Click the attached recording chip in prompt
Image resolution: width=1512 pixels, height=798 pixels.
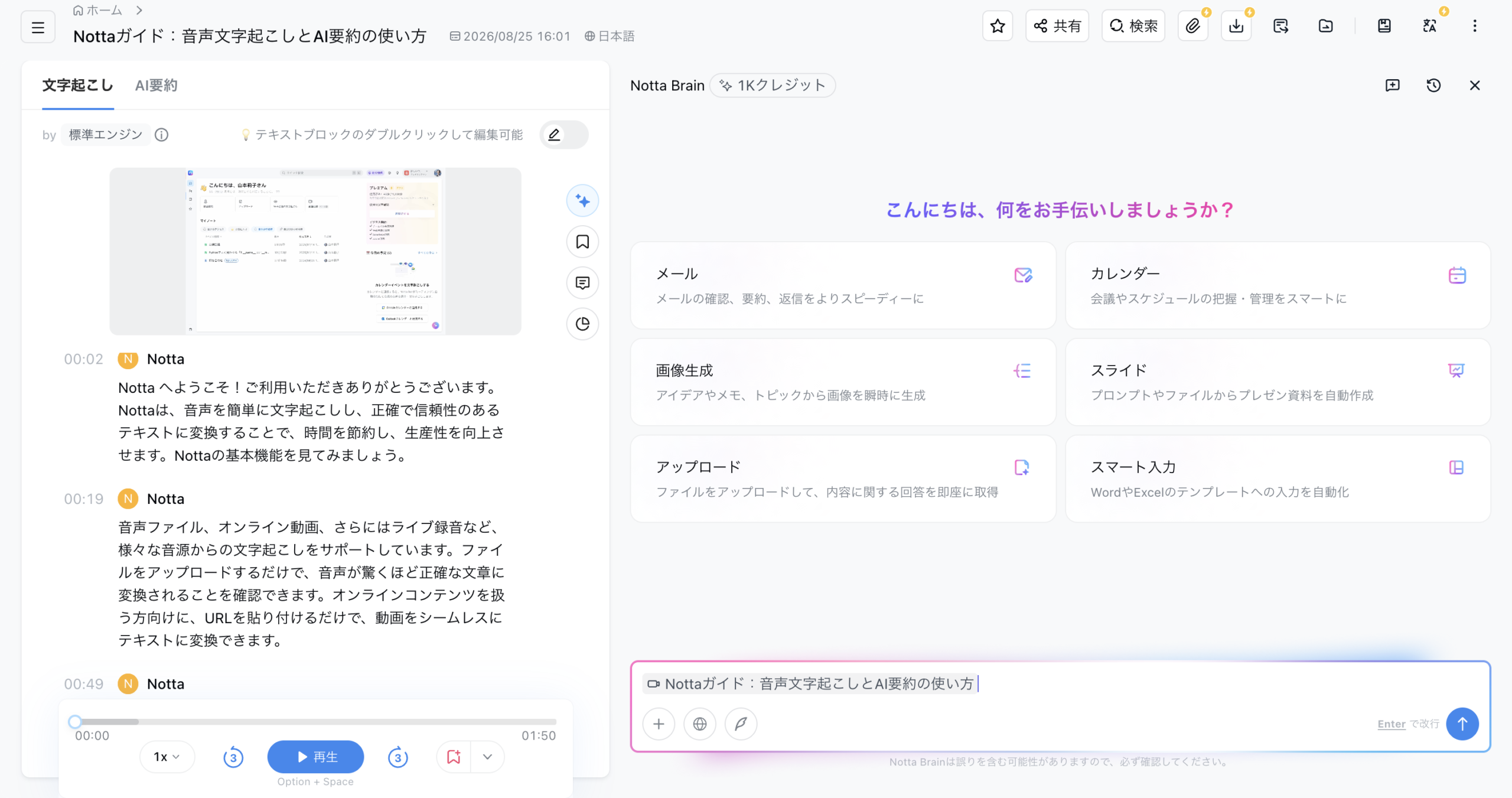pyautogui.click(x=810, y=683)
